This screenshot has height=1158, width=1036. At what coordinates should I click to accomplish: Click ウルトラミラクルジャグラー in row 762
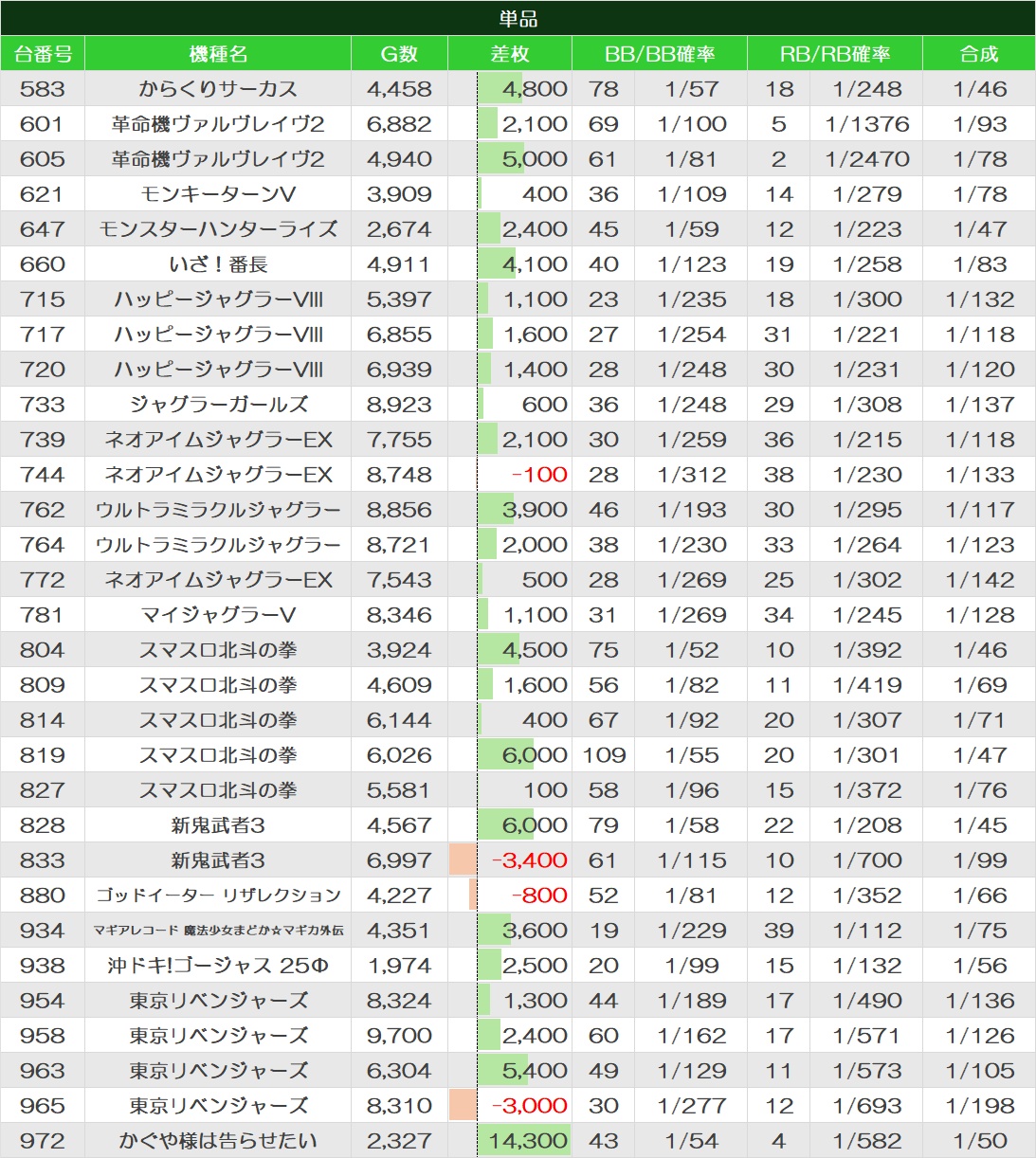tap(218, 510)
